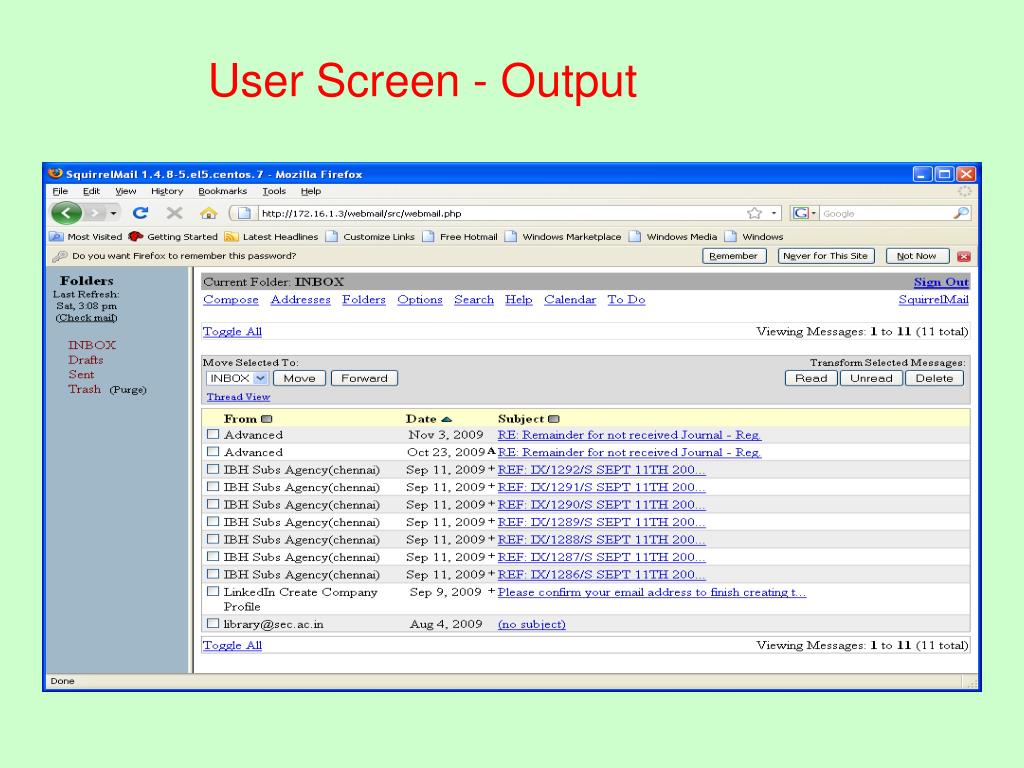Open the search engine selector dropdown
Image resolution: width=1024 pixels, height=768 pixels.
pos(814,214)
